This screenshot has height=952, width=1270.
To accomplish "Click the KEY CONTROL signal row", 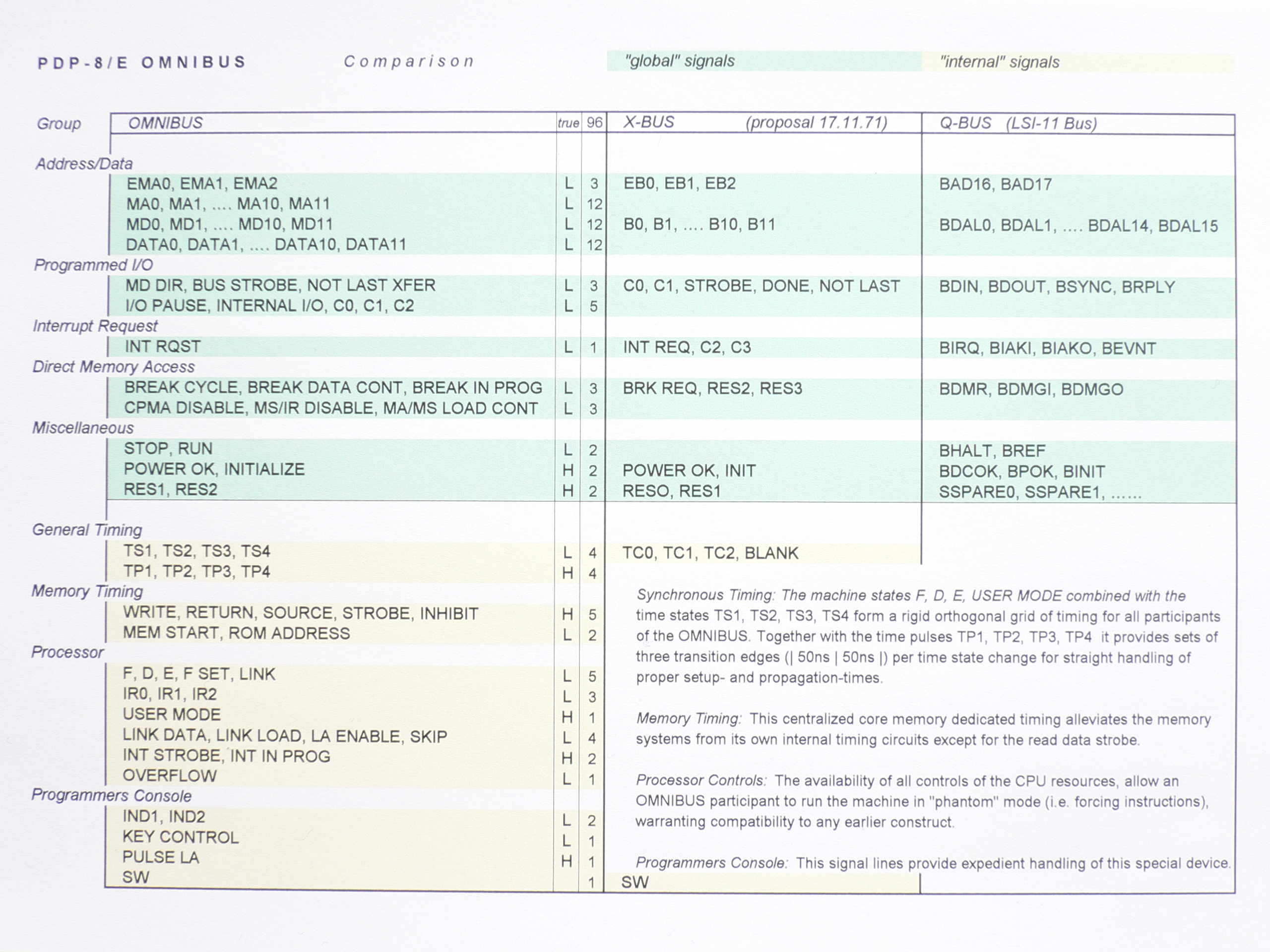I will pos(180,837).
